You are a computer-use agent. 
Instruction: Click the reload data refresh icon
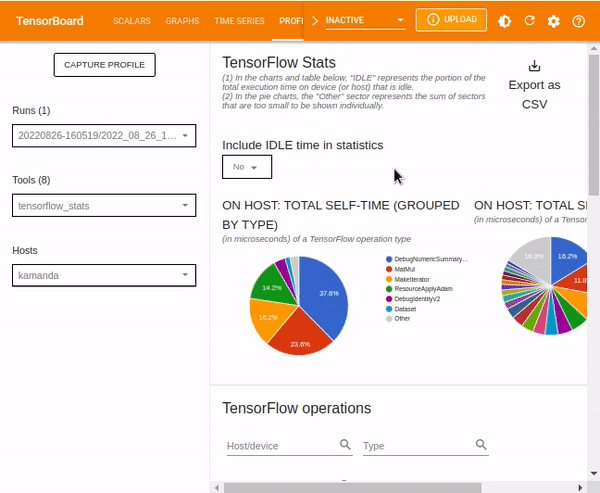[x=529, y=21]
